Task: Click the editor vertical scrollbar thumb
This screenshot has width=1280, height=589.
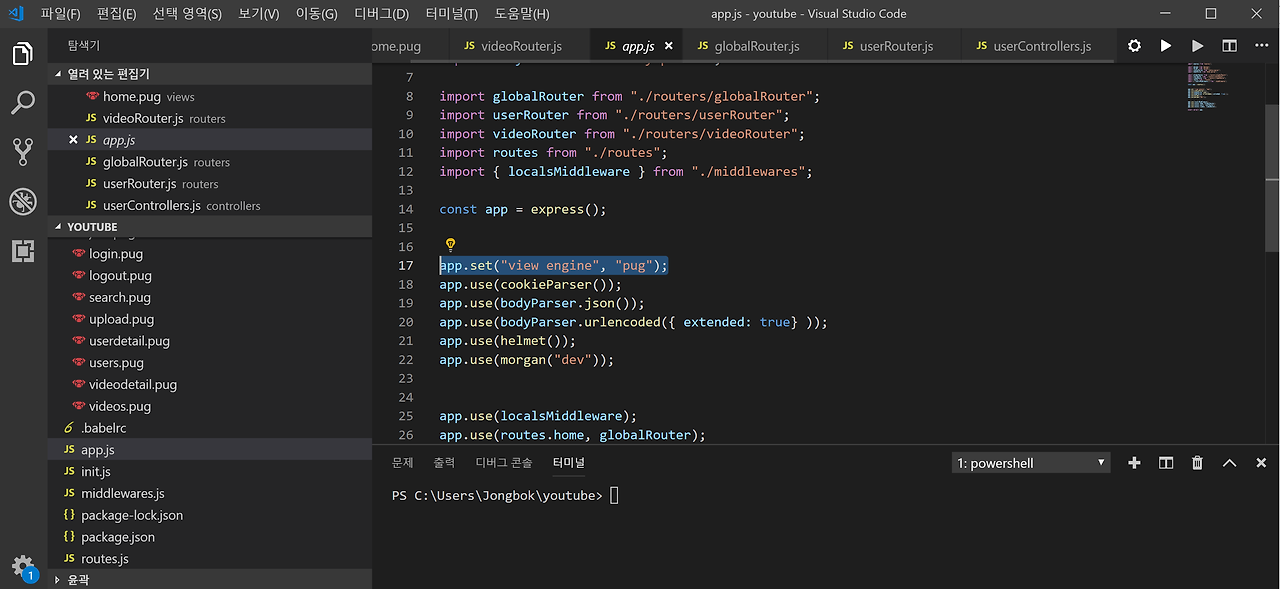Action: [1272, 176]
